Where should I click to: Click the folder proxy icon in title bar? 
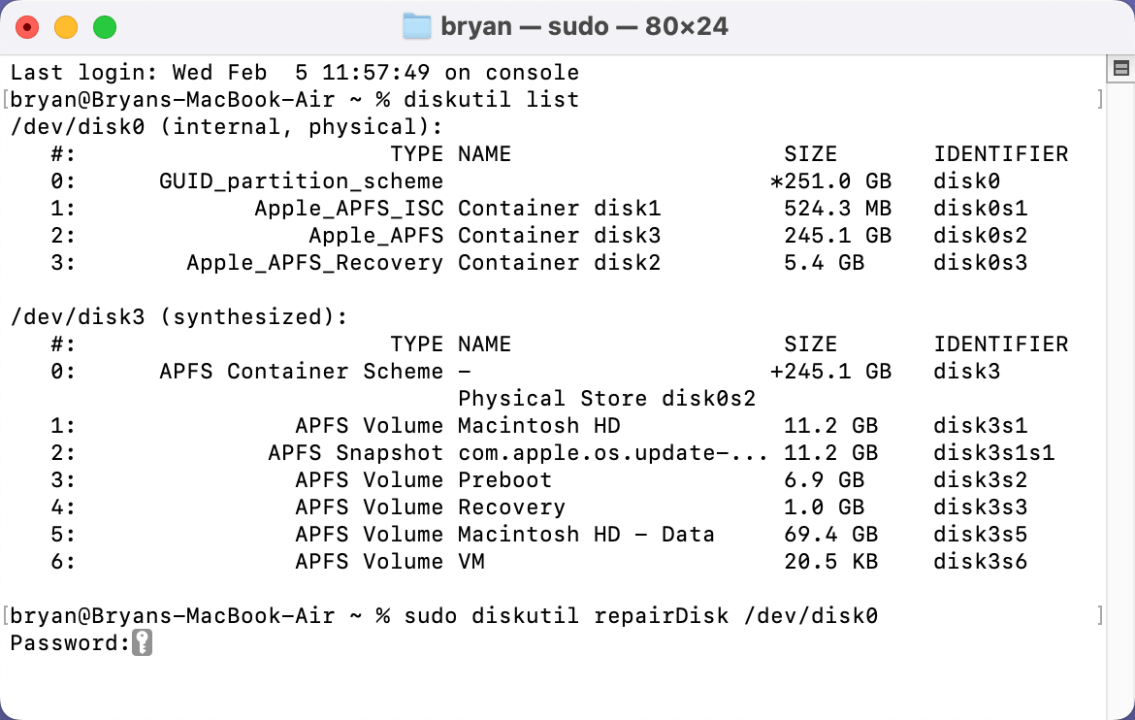[x=417, y=27]
